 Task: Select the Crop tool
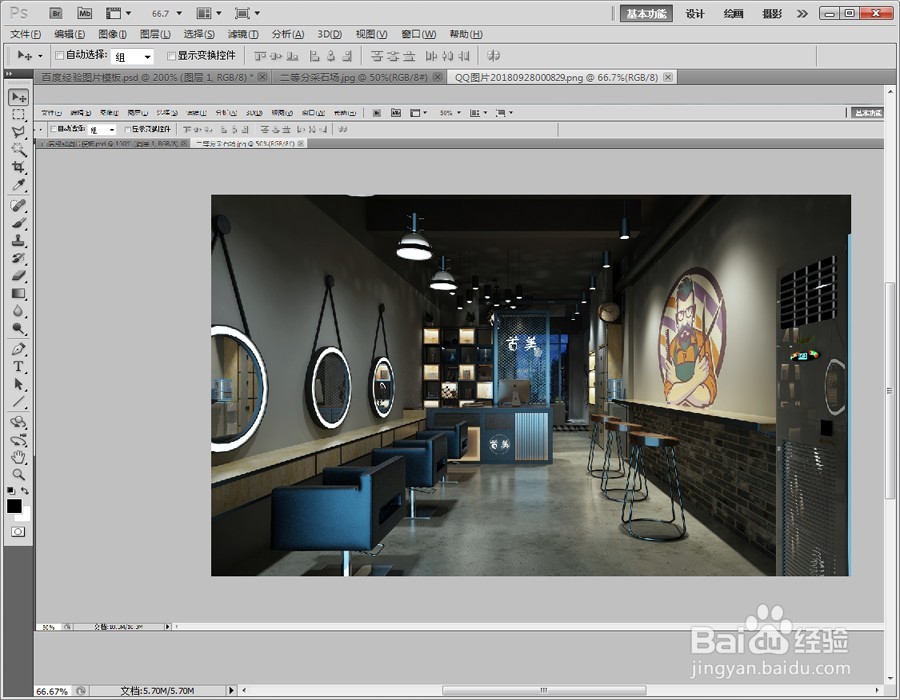coord(18,167)
